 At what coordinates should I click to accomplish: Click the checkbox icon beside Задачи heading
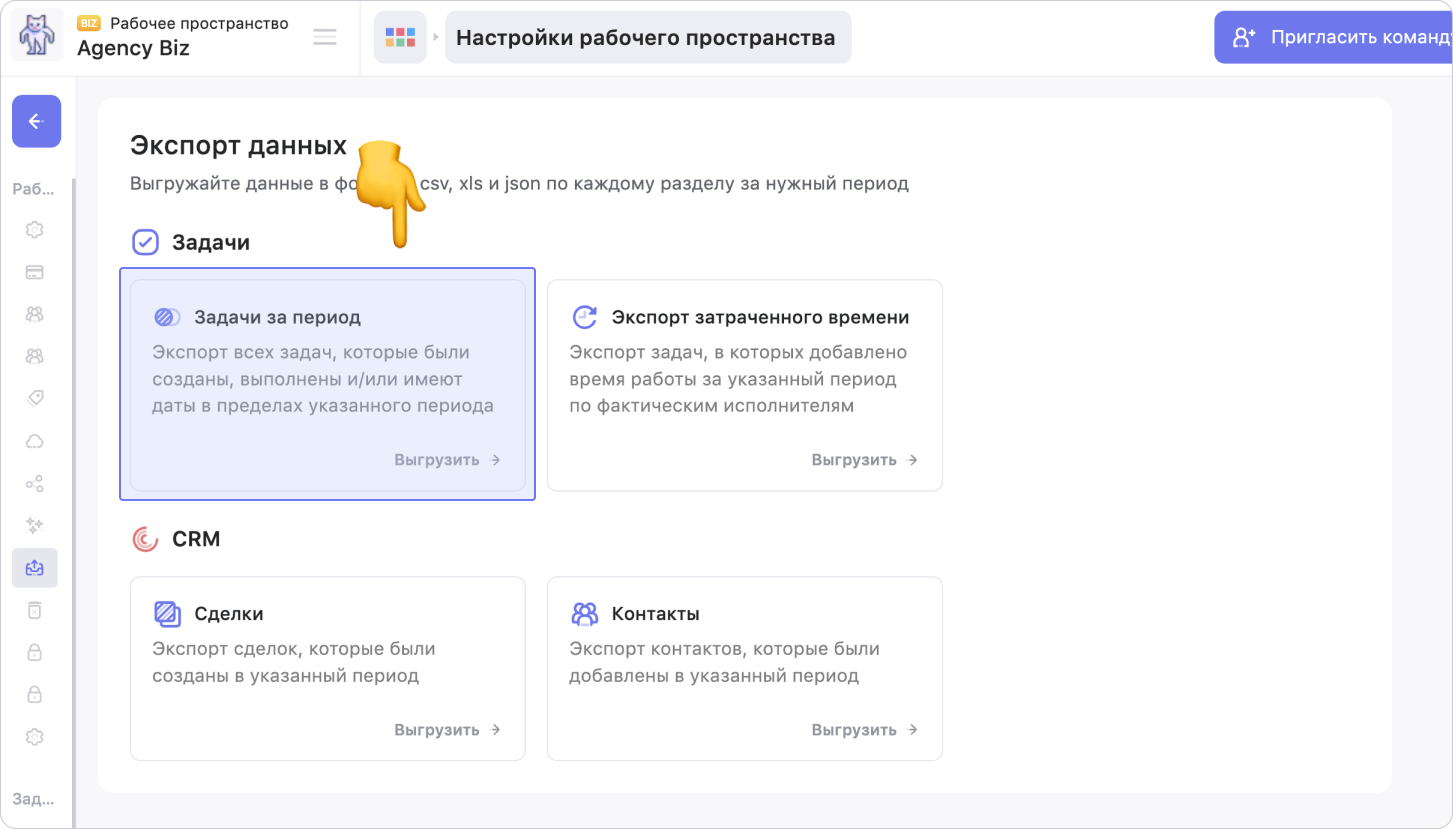coord(146,242)
